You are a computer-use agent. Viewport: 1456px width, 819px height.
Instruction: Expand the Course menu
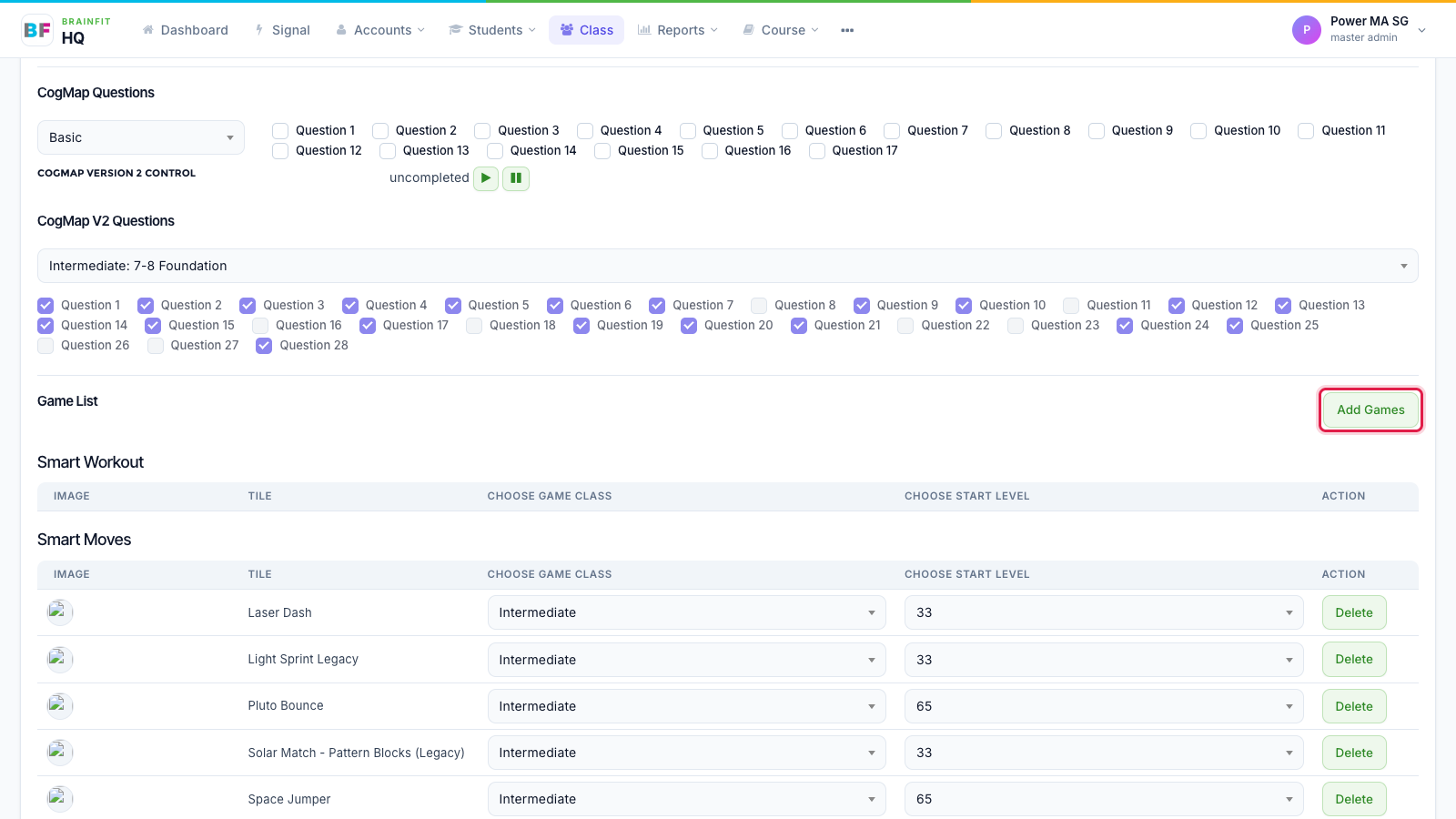point(781,30)
